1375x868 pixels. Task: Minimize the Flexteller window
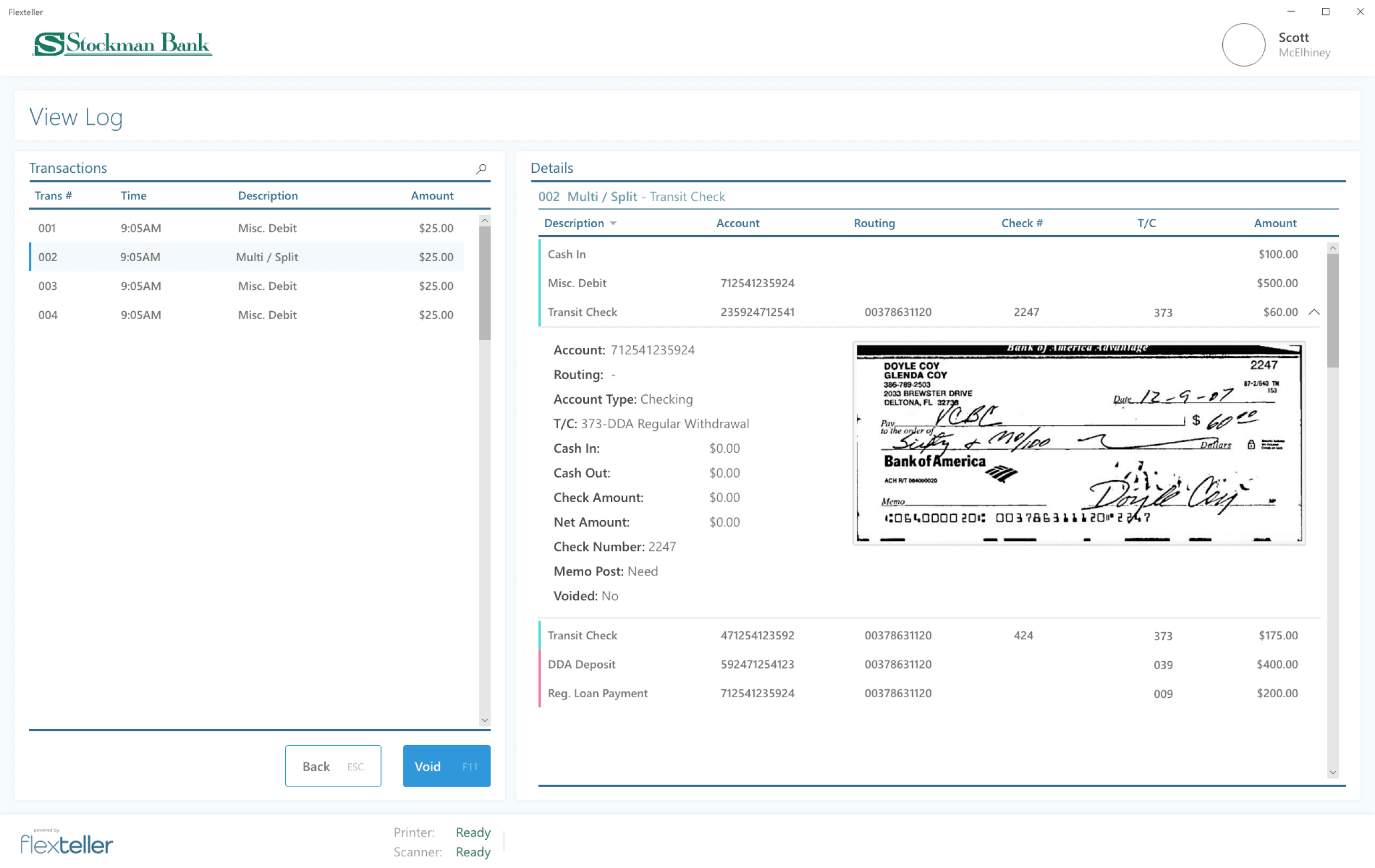[1290, 11]
